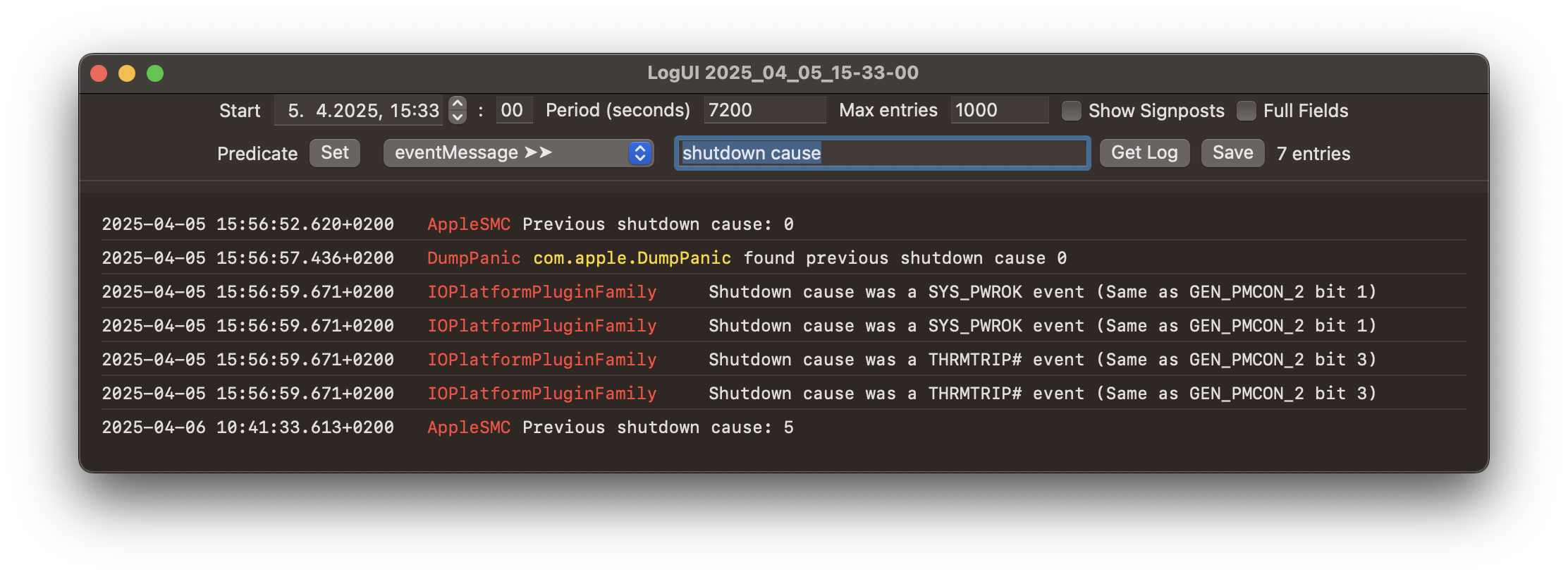Click the Max entries field showing 1000
This screenshot has height=577, width=1568.
point(999,110)
